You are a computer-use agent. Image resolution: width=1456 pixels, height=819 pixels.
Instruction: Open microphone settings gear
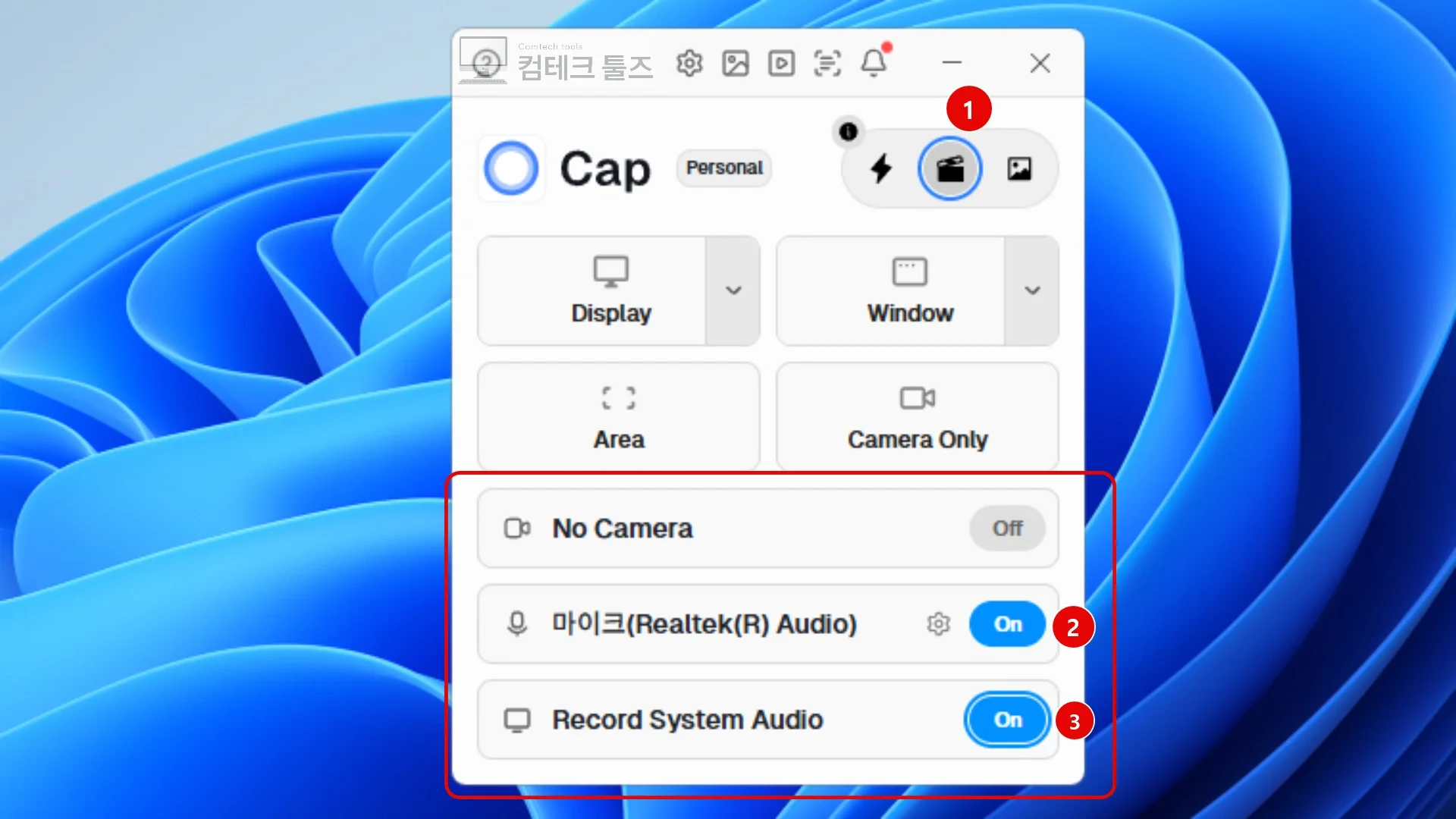938,624
